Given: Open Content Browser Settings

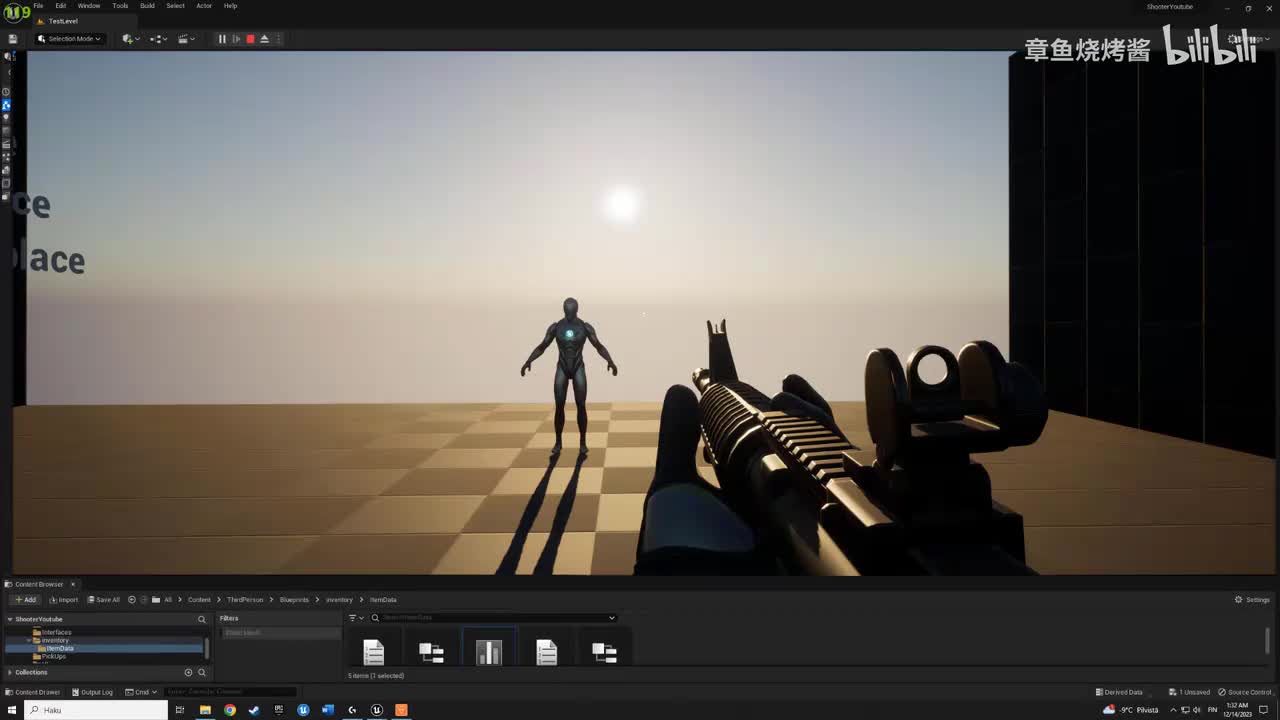Looking at the screenshot, I should click(1252, 600).
